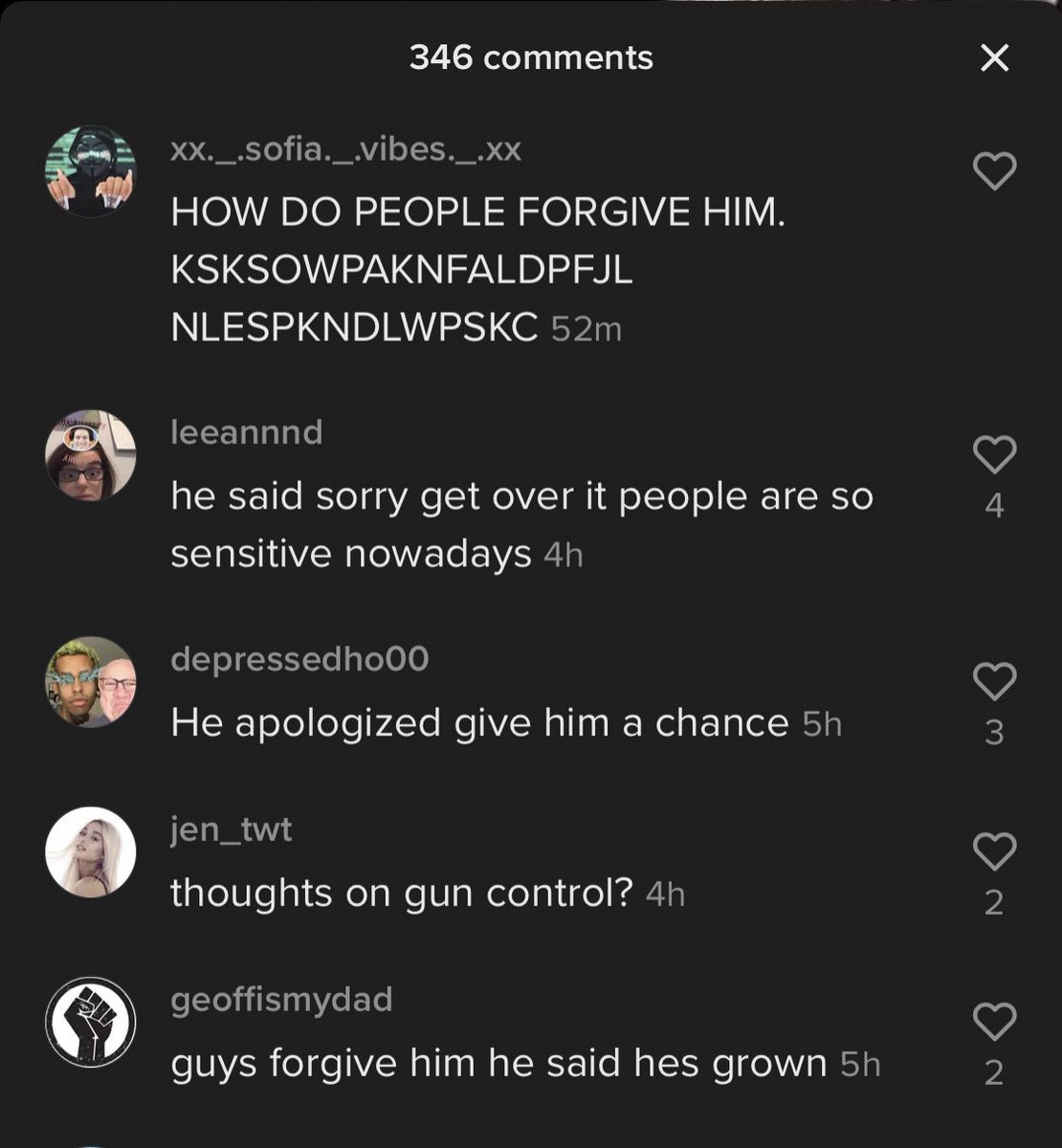This screenshot has width=1062, height=1148.
Task: Open geoffismydad's username link
Action: tap(282, 1000)
